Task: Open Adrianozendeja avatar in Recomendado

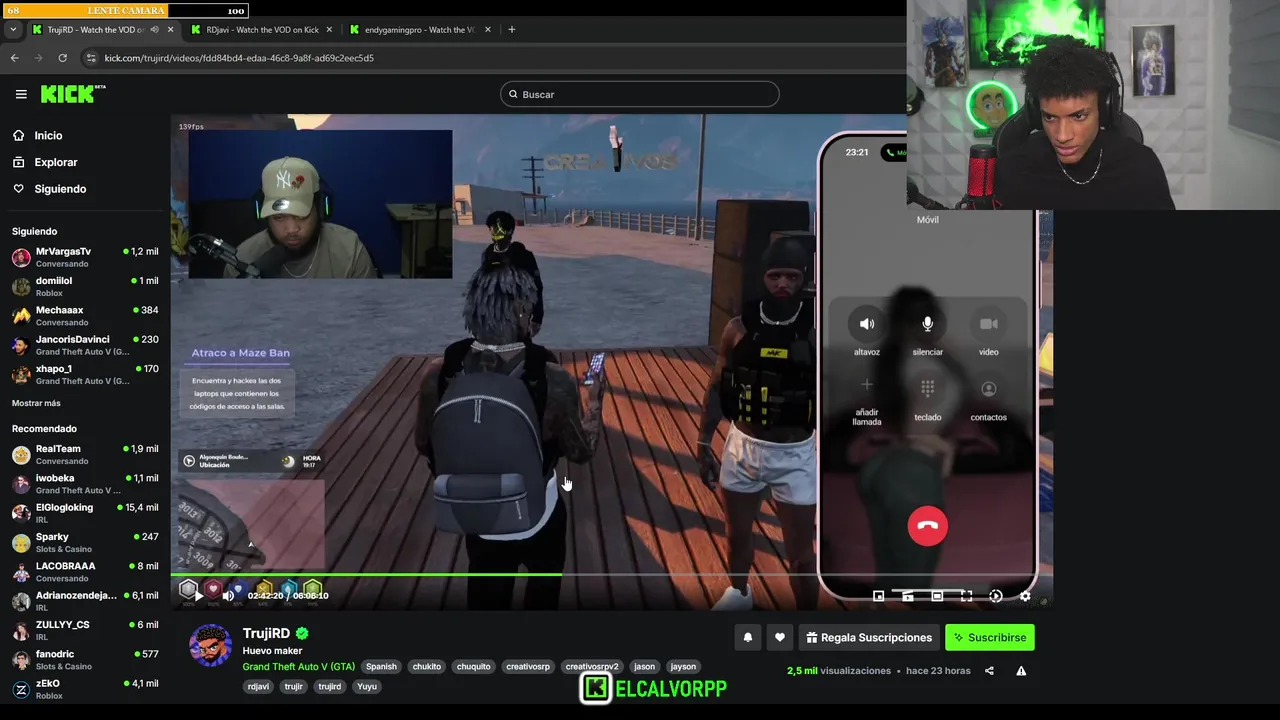Action: click(x=21, y=601)
